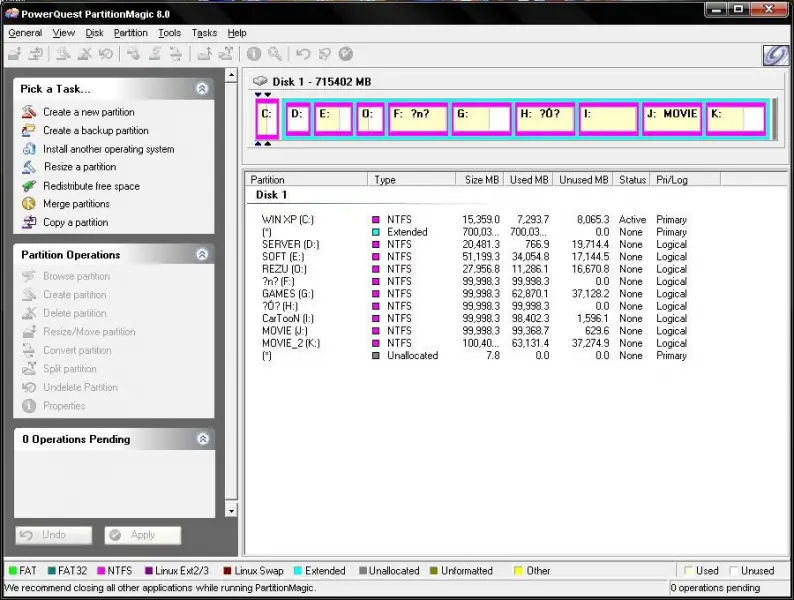This screenshot has width=794, height=600.
Task: Click the sidebar scrollbar down arrow
Action: (x=231, y=511)
